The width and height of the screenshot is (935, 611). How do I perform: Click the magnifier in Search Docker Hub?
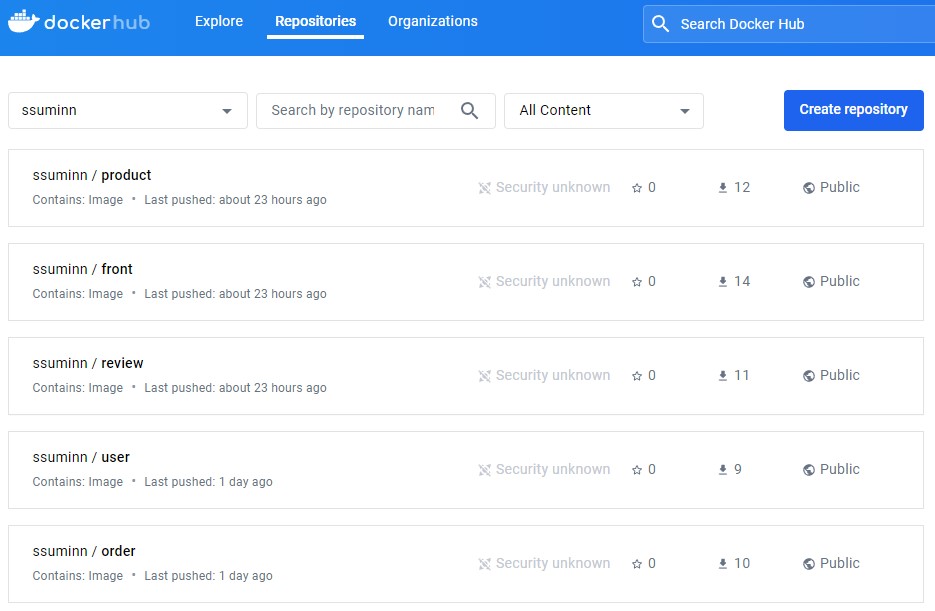tap(661, 23)
